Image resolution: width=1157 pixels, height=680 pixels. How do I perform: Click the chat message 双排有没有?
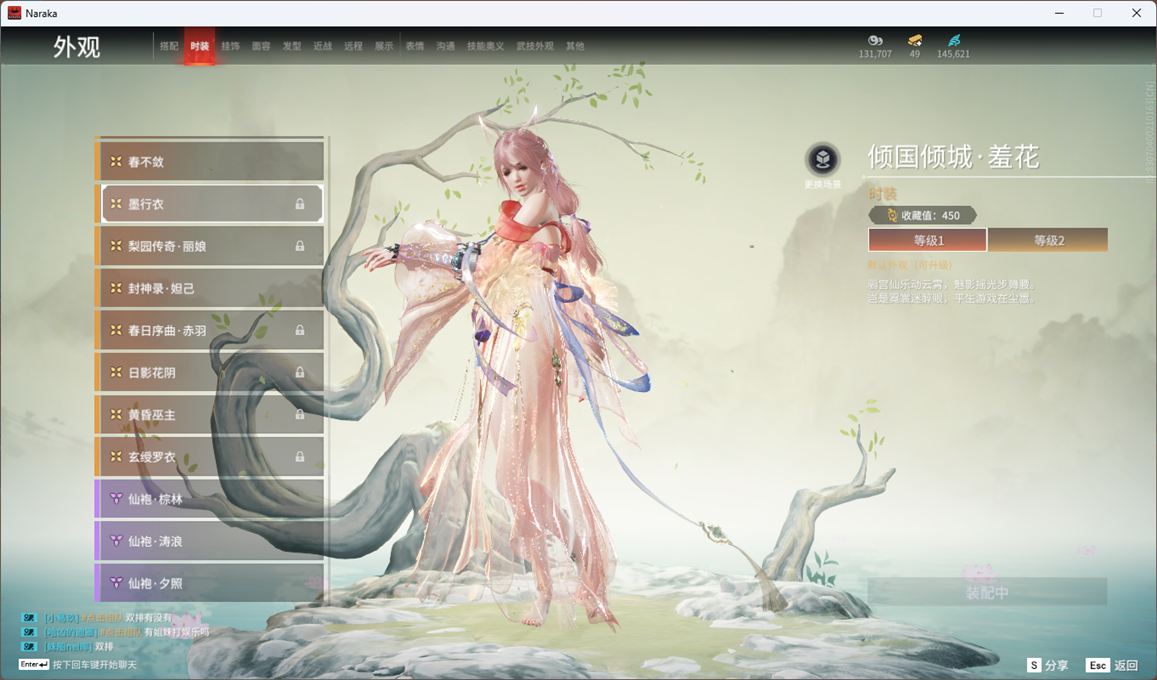pos(149,617)
